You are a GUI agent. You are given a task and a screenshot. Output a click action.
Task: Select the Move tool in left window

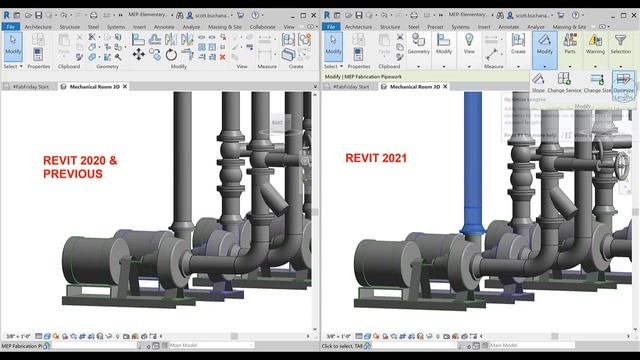coord(138,54)
